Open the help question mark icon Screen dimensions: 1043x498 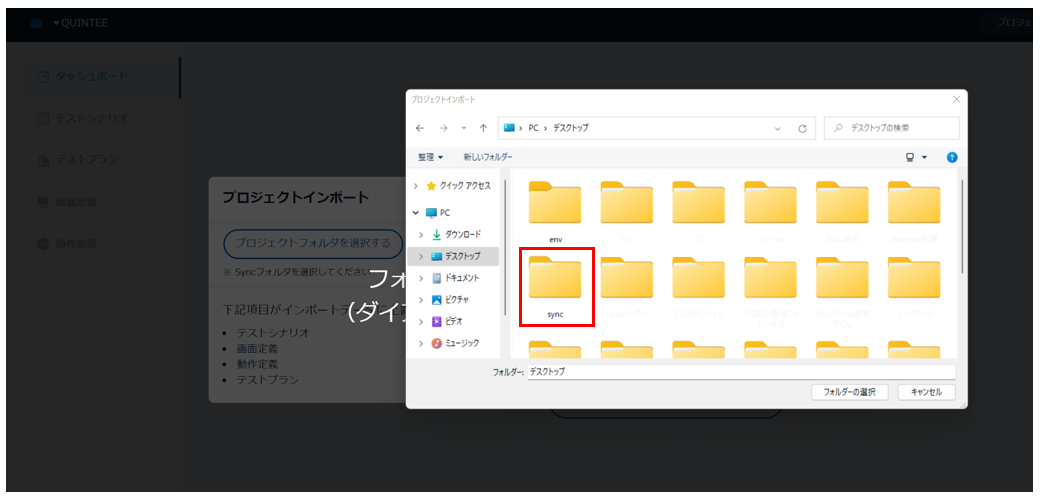pyautogui.click(x=952, y=157)
